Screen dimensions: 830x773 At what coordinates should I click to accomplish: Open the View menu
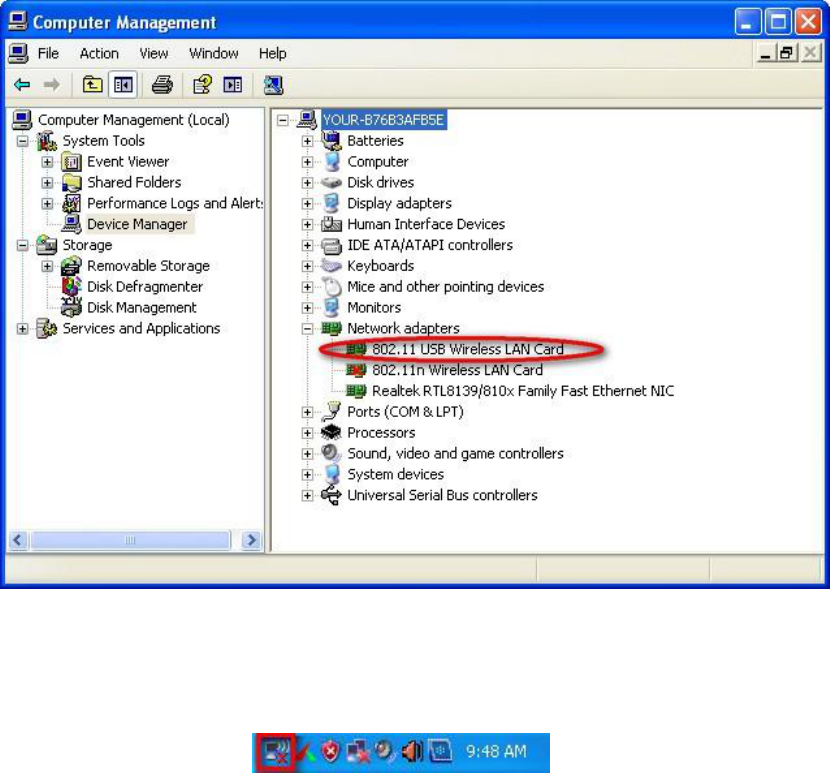click(x=154, y=53)
